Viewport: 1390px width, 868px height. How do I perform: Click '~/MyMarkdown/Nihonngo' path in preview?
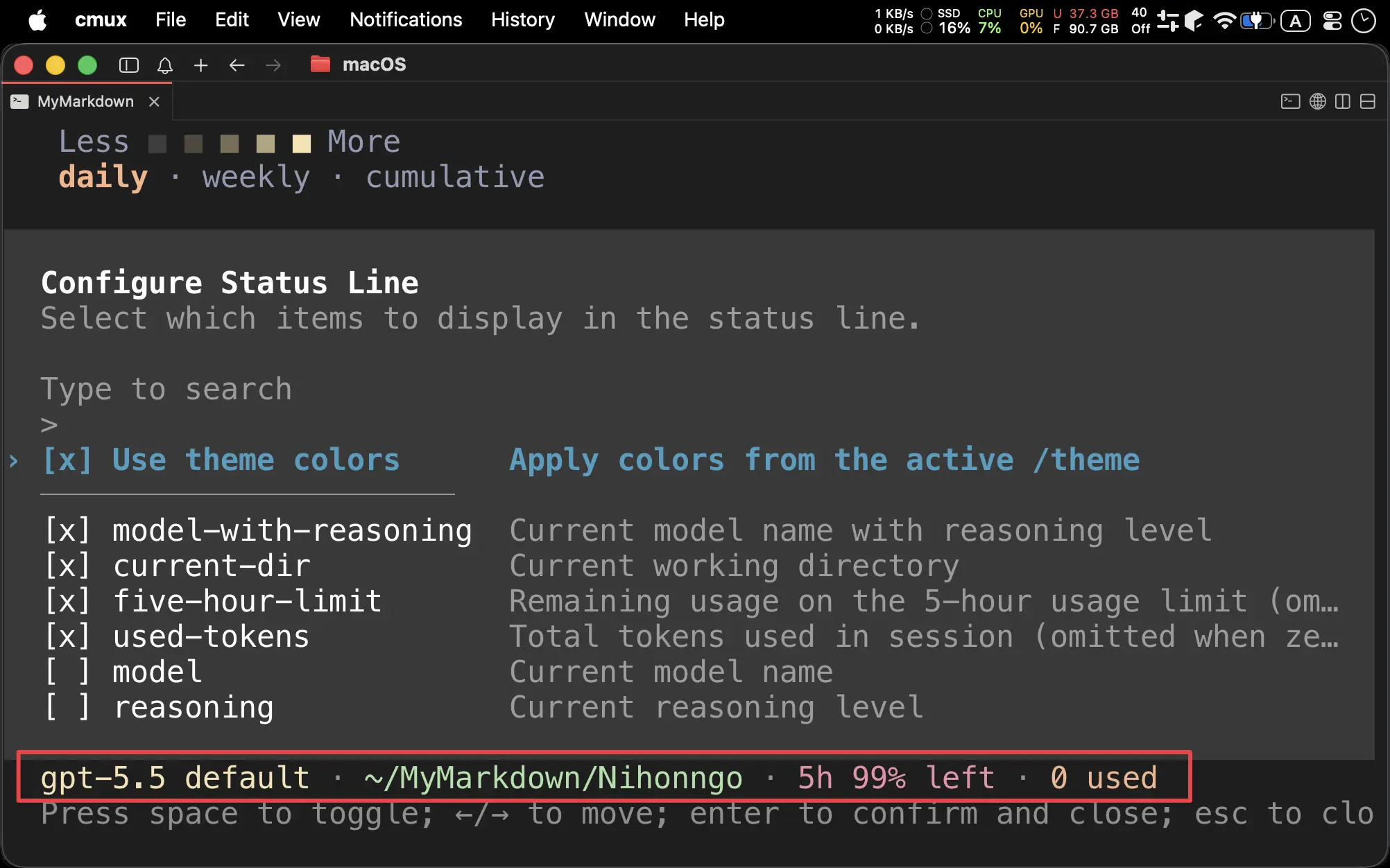(x=554, y=778)
